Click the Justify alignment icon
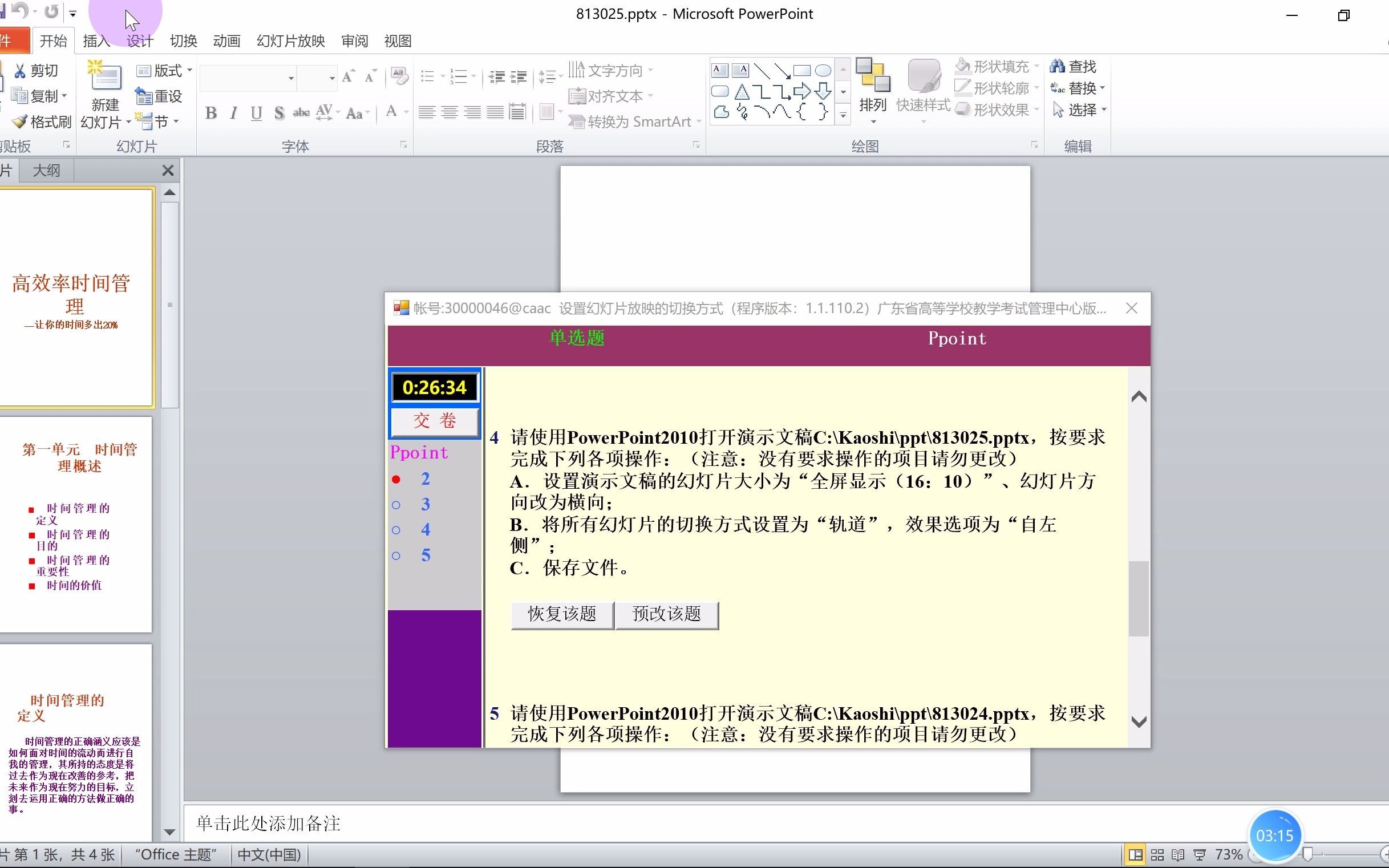The width and height of the screenshot is (1389, 868). (495, 112)
